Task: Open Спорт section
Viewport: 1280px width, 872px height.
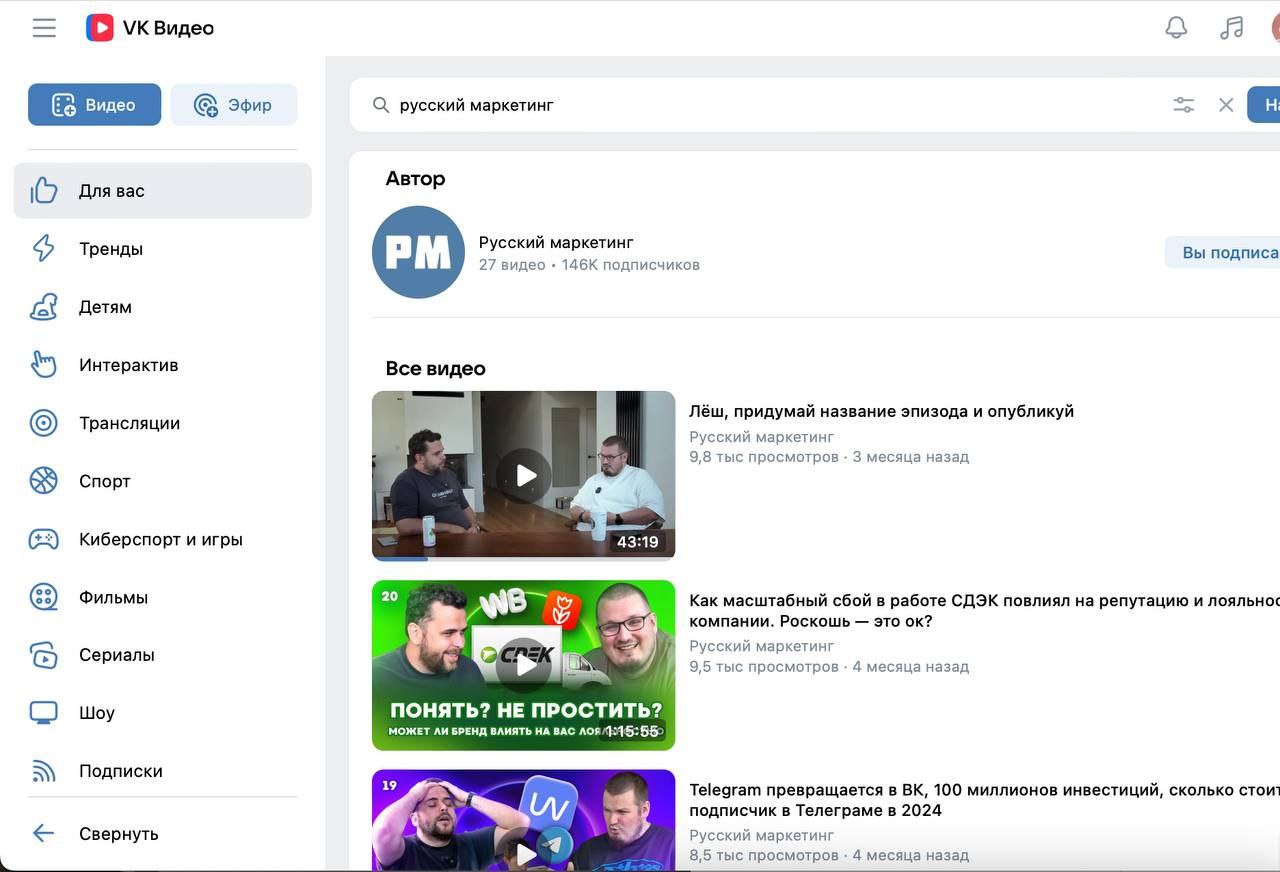Action: tap(163, 481)
